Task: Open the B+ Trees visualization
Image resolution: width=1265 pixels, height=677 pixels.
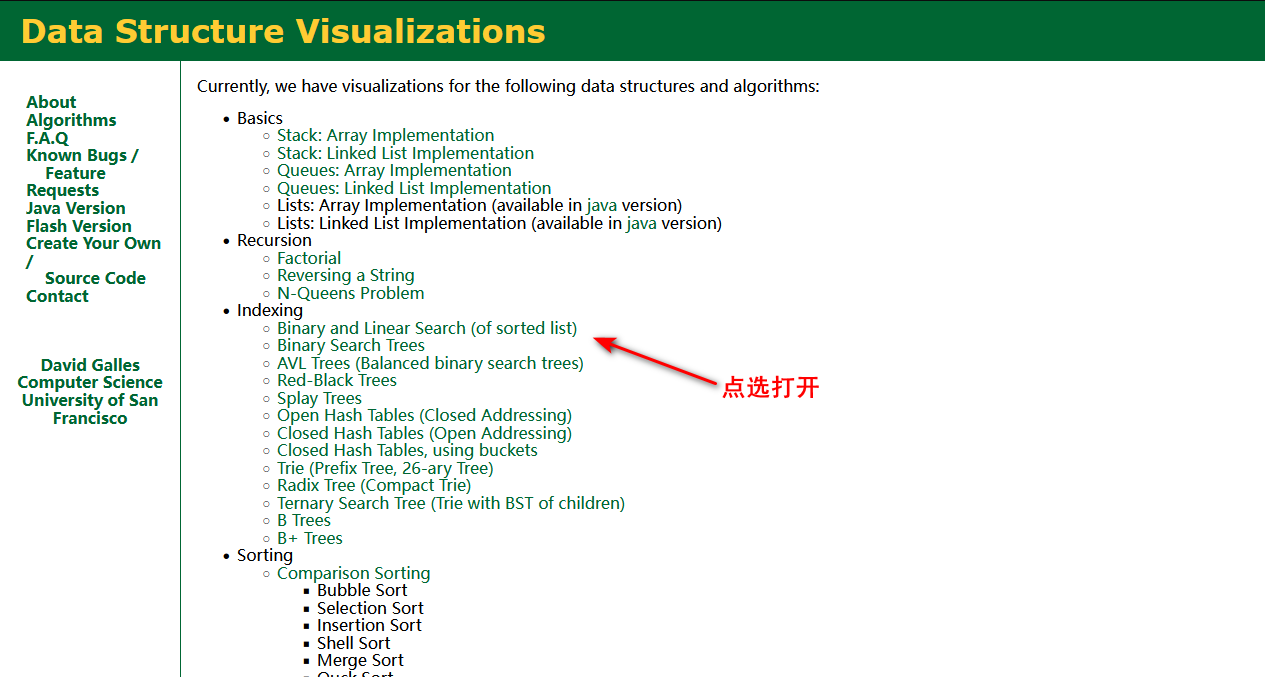Action: coord(310,538)
